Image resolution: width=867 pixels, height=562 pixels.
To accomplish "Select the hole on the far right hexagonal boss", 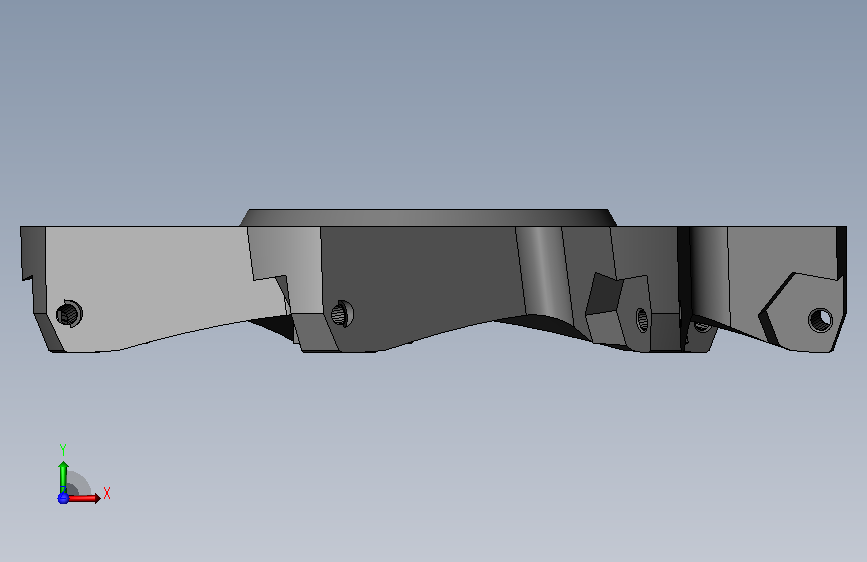I will coord(820,320).
